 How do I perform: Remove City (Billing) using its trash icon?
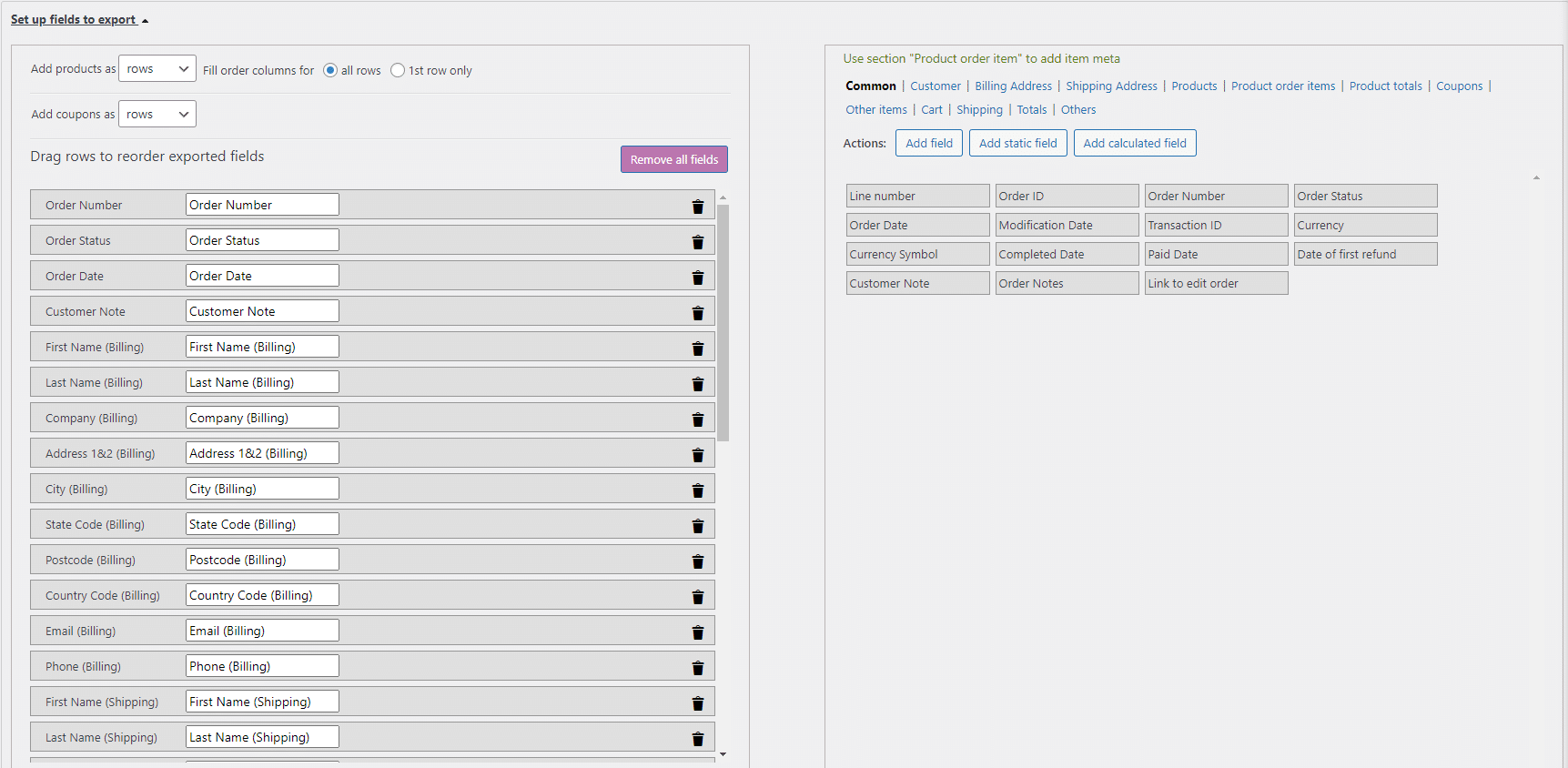tap(697, 490)
